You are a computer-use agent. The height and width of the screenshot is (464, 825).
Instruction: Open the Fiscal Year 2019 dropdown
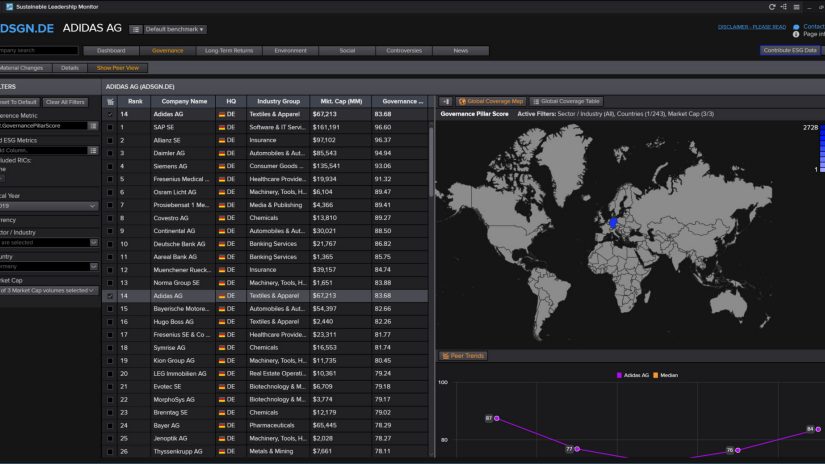click(x=48, y=206)
